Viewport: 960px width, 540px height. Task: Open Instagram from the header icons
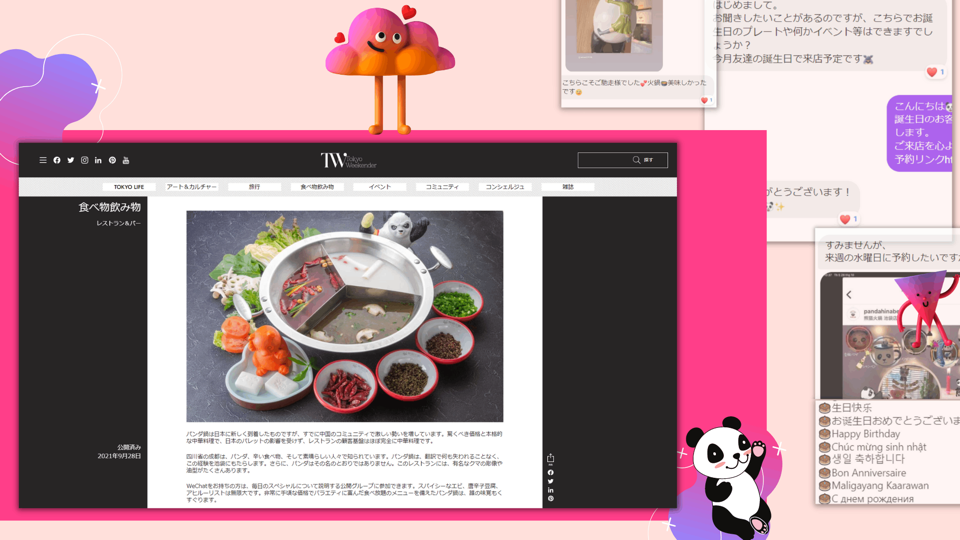point(85,160)
